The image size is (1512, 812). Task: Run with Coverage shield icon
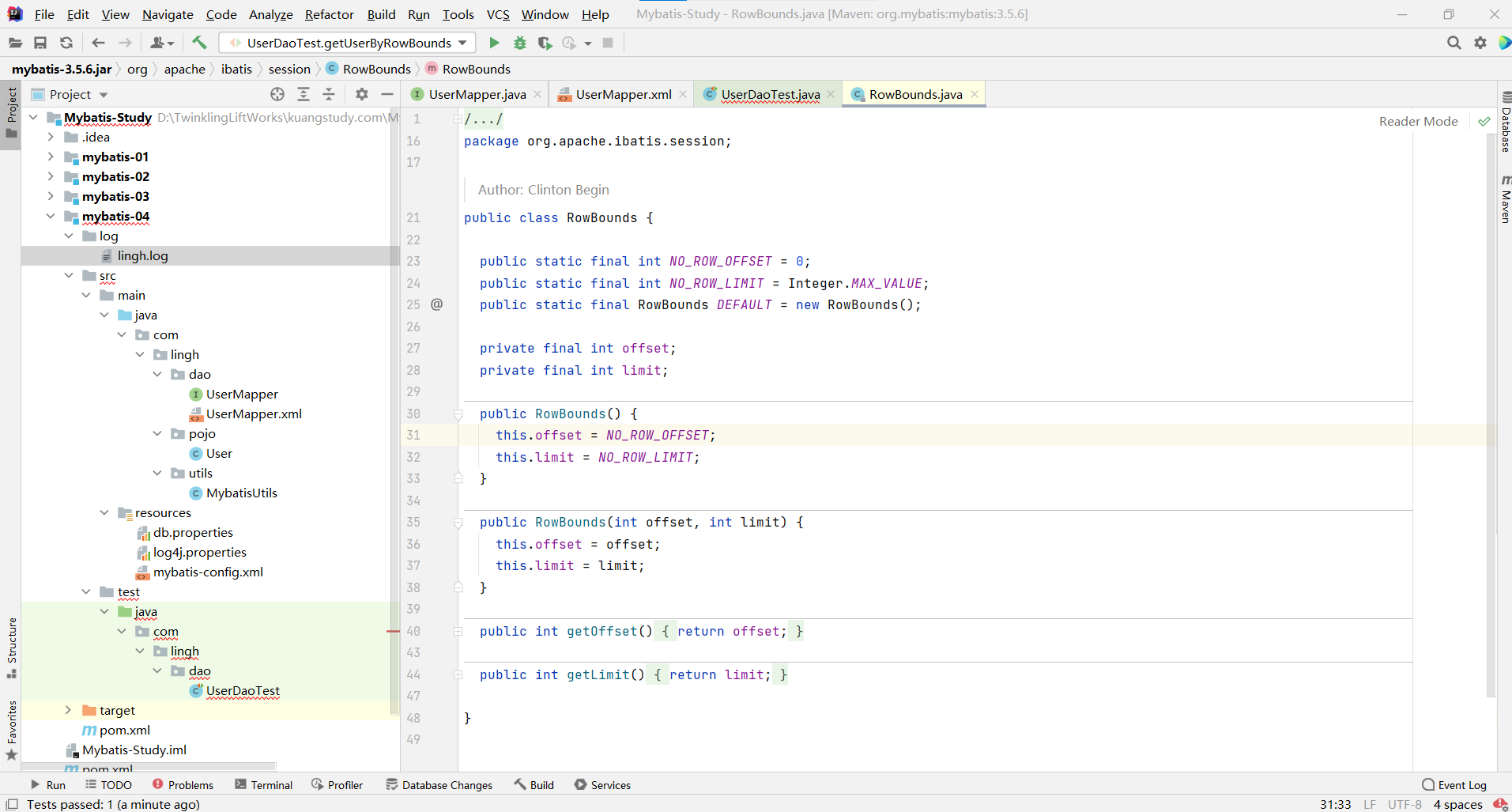click(545, 43)
